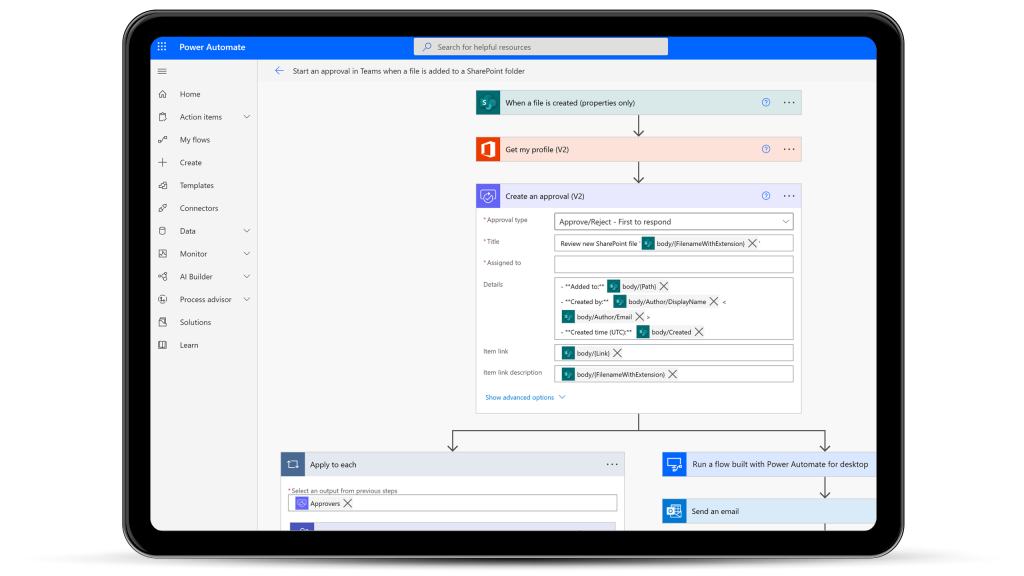
Task: Click the Solutions icon in sidebar
Action: (163, 322)
